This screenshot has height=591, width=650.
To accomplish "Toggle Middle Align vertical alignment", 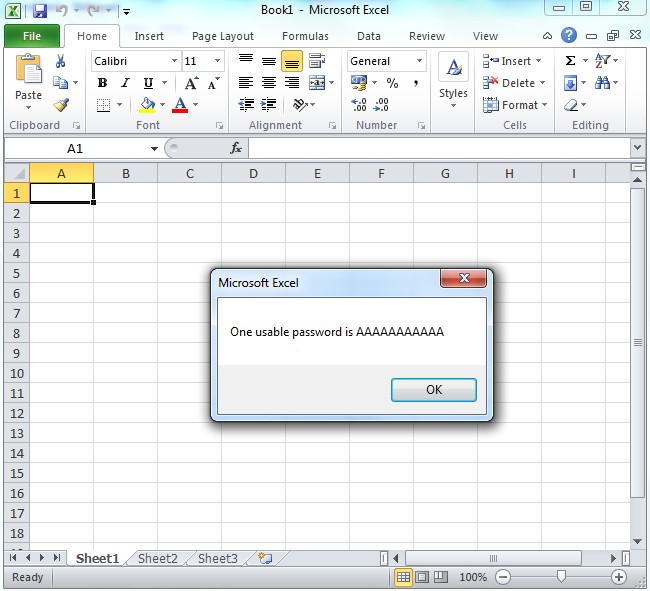I will (x=269, y=61).
